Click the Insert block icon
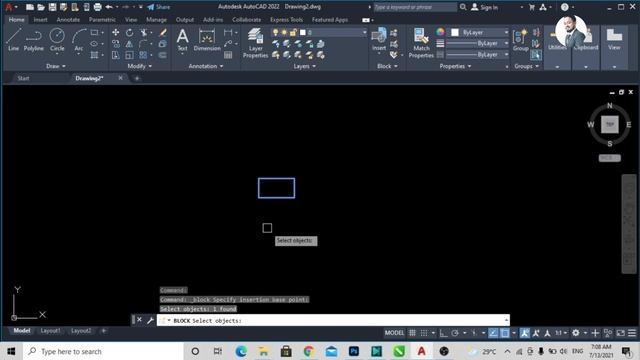Image resolution: width=640 pixels, height=360 pixels. (x=379, y=40)
